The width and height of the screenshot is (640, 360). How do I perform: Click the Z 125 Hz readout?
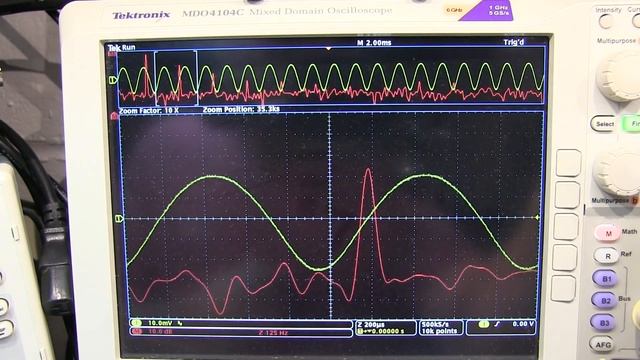point(273,332)
